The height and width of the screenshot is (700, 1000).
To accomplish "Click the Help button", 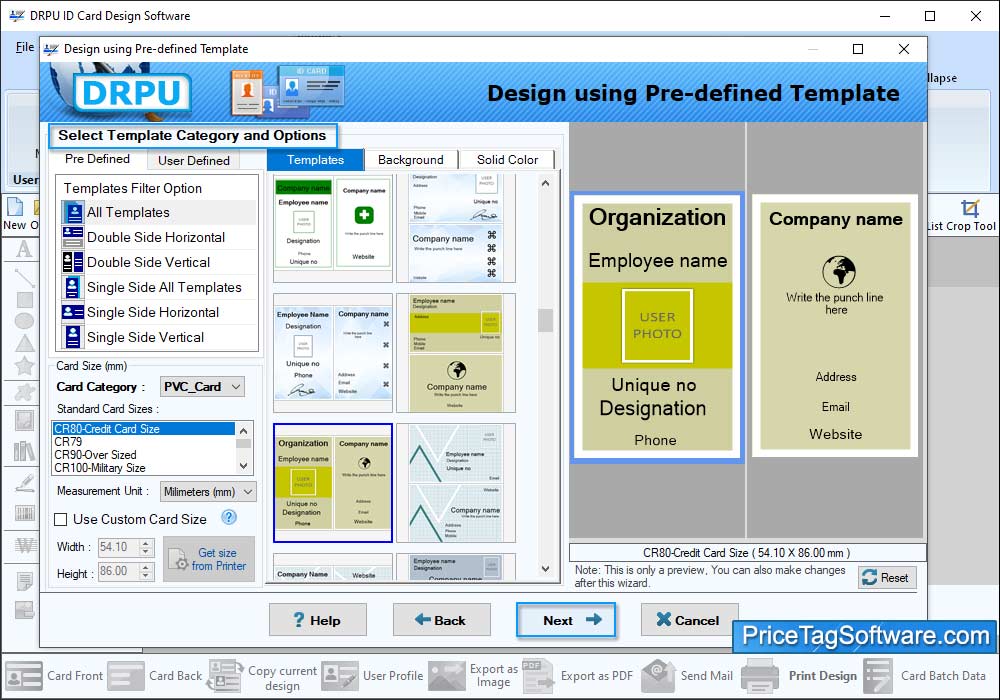I will tap(318, 620).
